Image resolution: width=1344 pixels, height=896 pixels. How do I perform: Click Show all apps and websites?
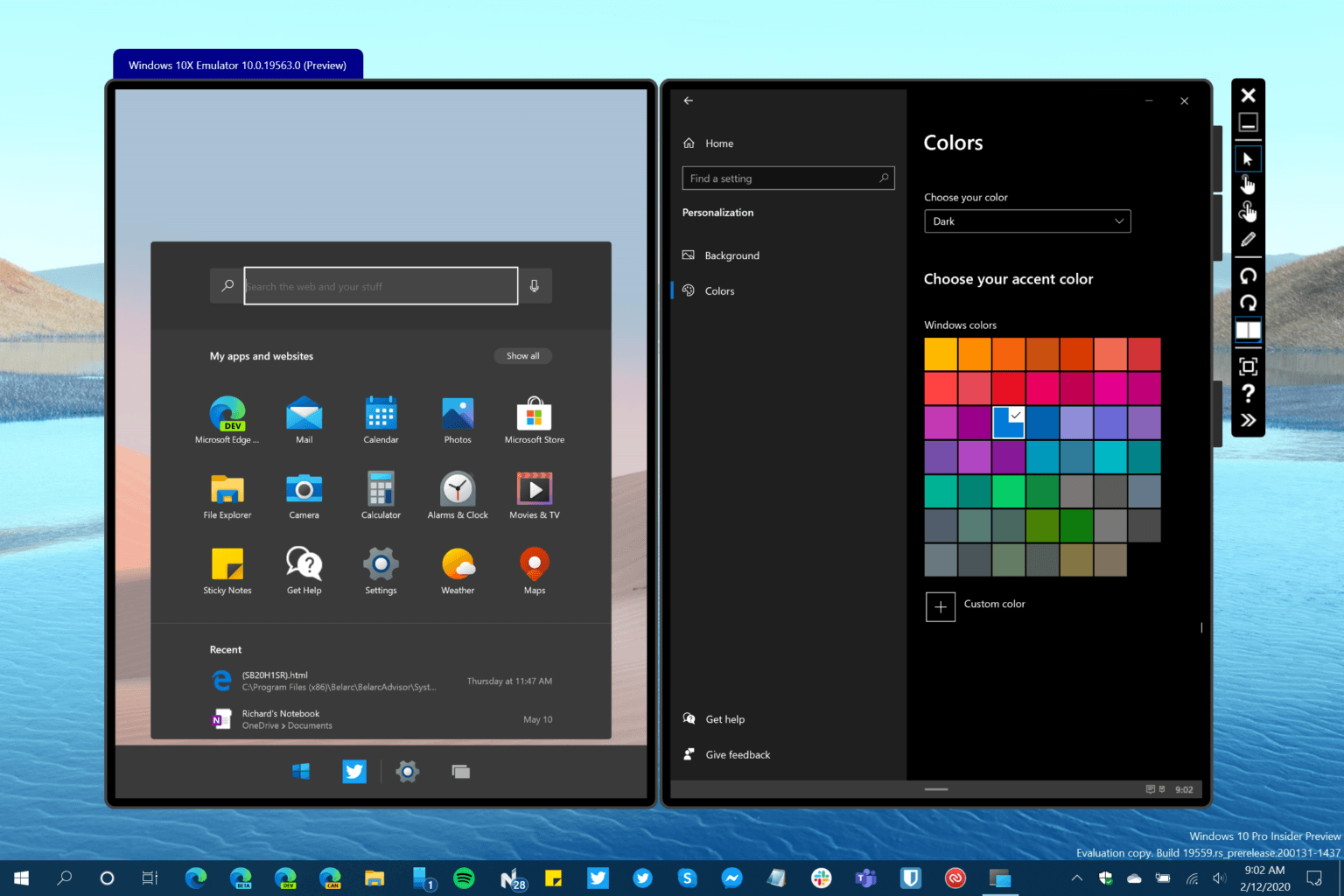[522, 355]
